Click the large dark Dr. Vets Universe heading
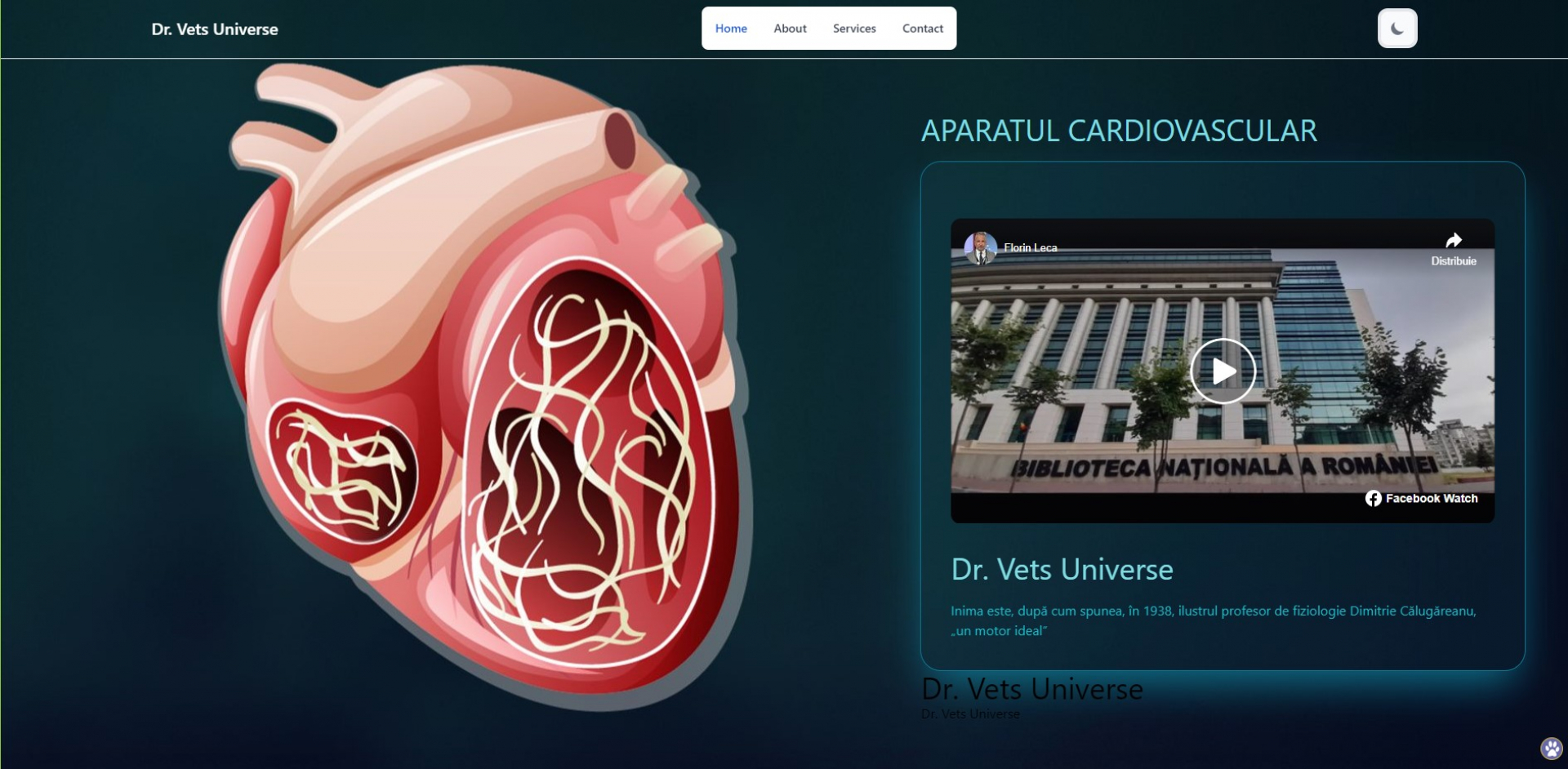1568x769 pixels. click(1032, 689)
